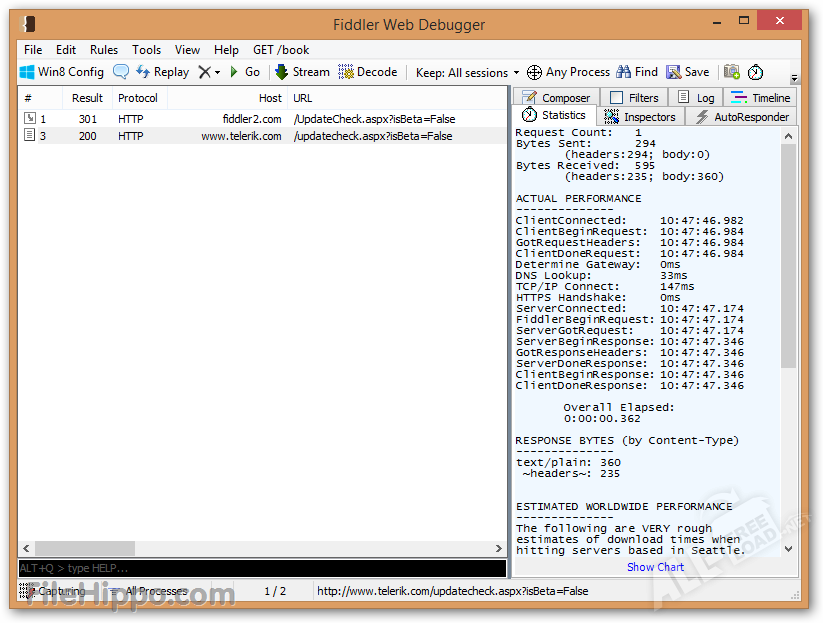Click the comment speech bubble icon

point(121,72)
